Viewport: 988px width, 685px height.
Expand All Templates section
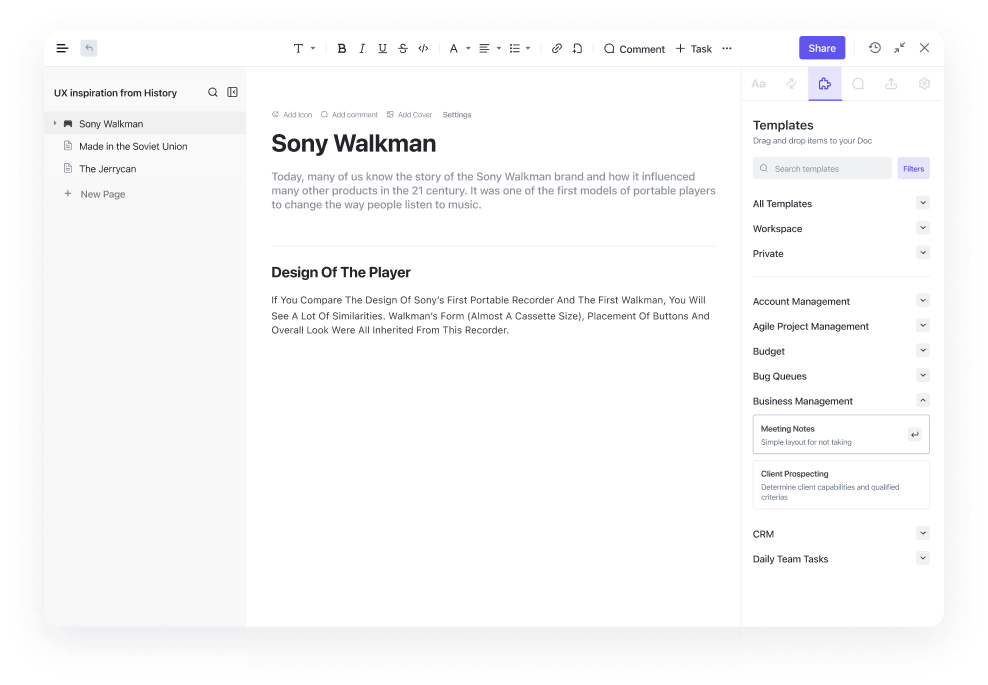tap(923, 203)
